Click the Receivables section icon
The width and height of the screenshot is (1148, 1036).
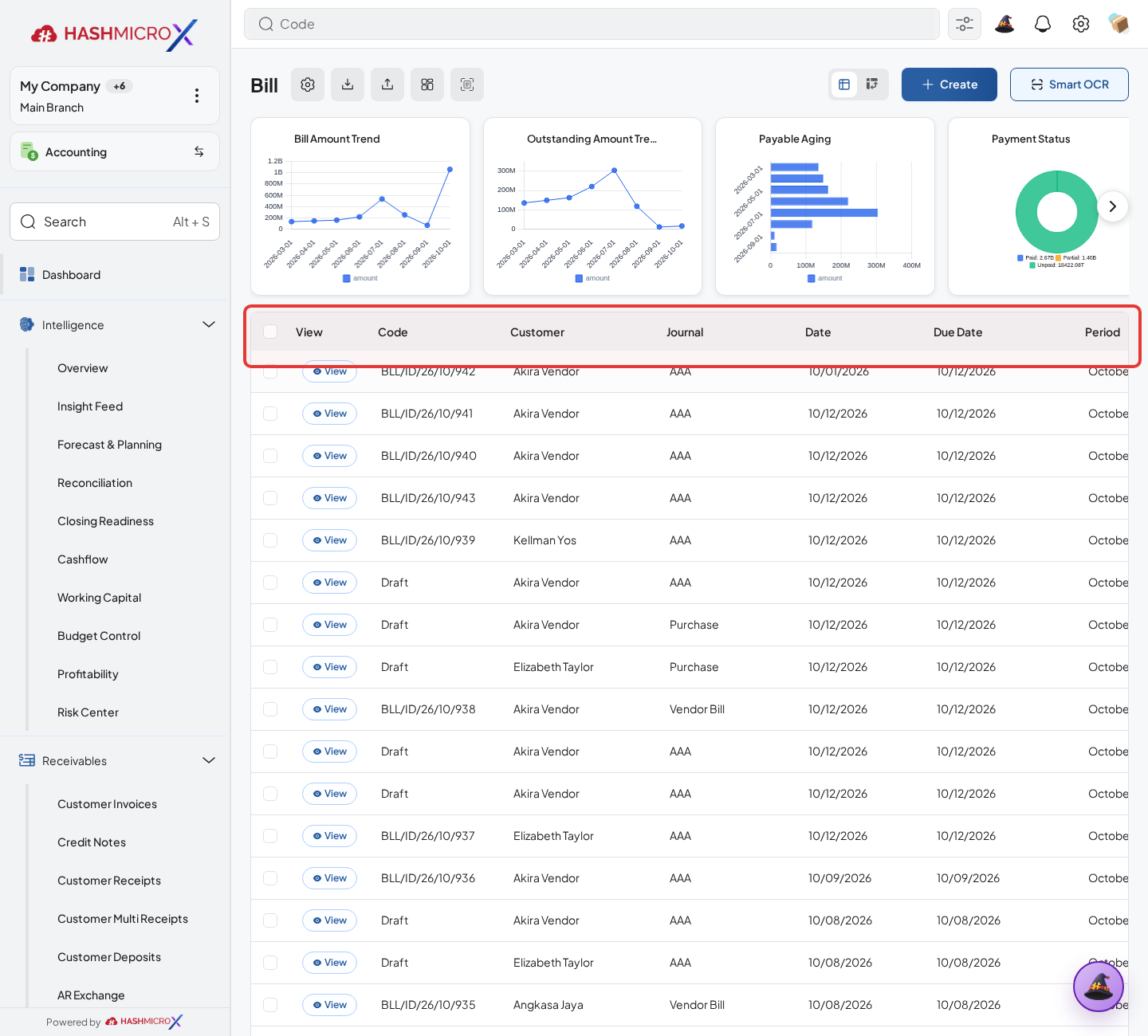[27, 761]
